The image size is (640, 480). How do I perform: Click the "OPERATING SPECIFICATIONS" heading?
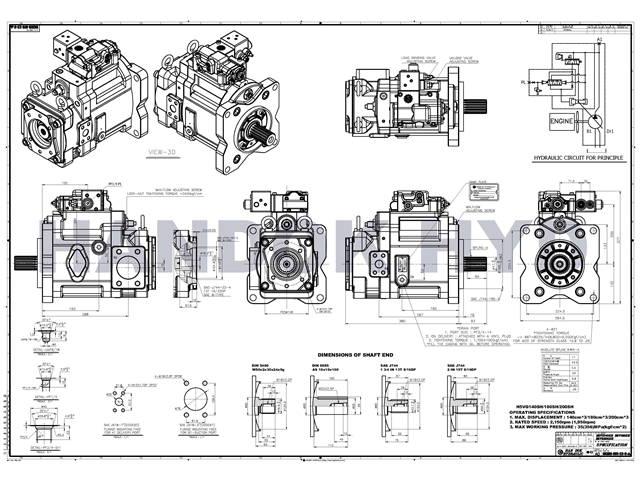tap(542, 413)
